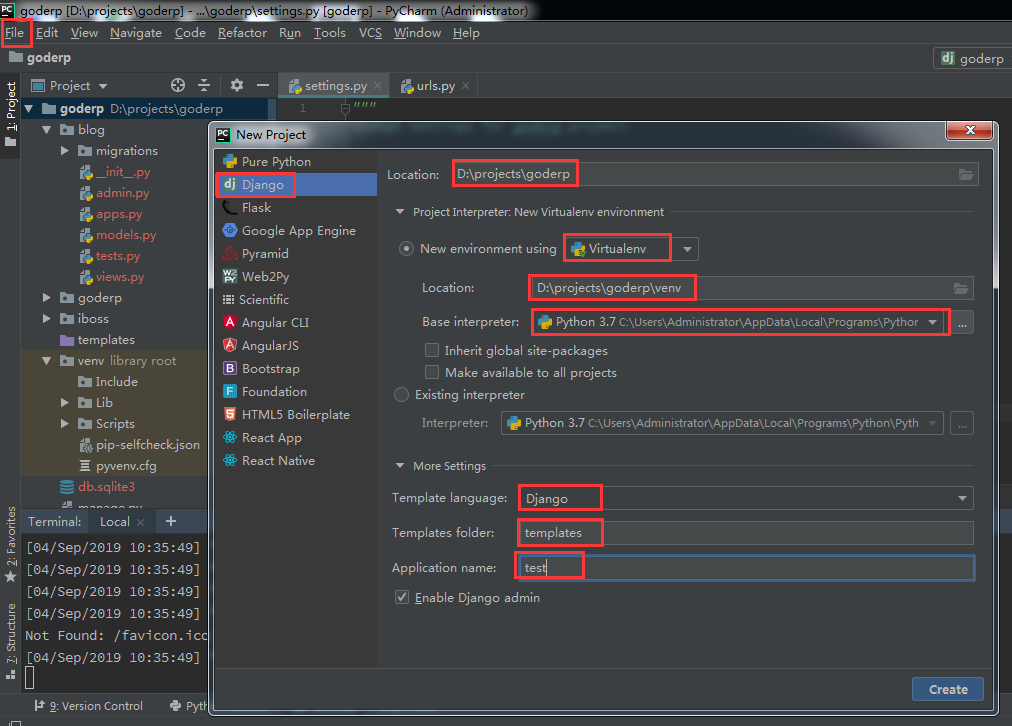Uncheck Enable Django admin checkbox

click(402, 598)
